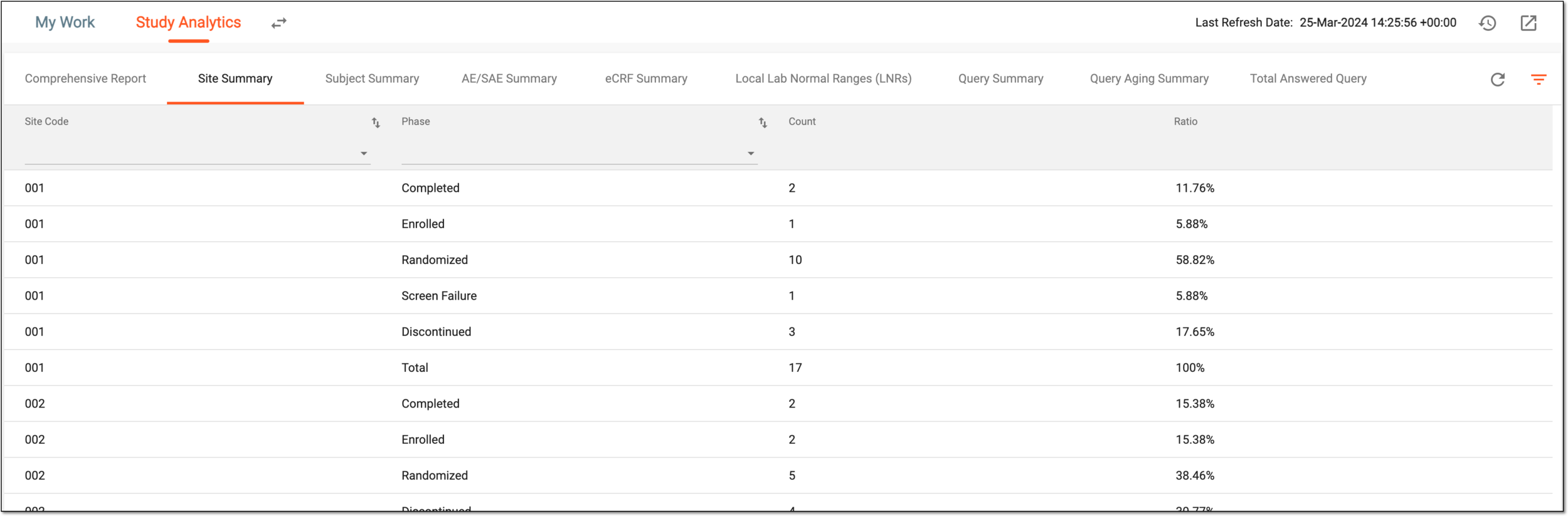This screenshot has width=1568, height=516.
Task: Click the Phase header label
Action: click(416, 122)
